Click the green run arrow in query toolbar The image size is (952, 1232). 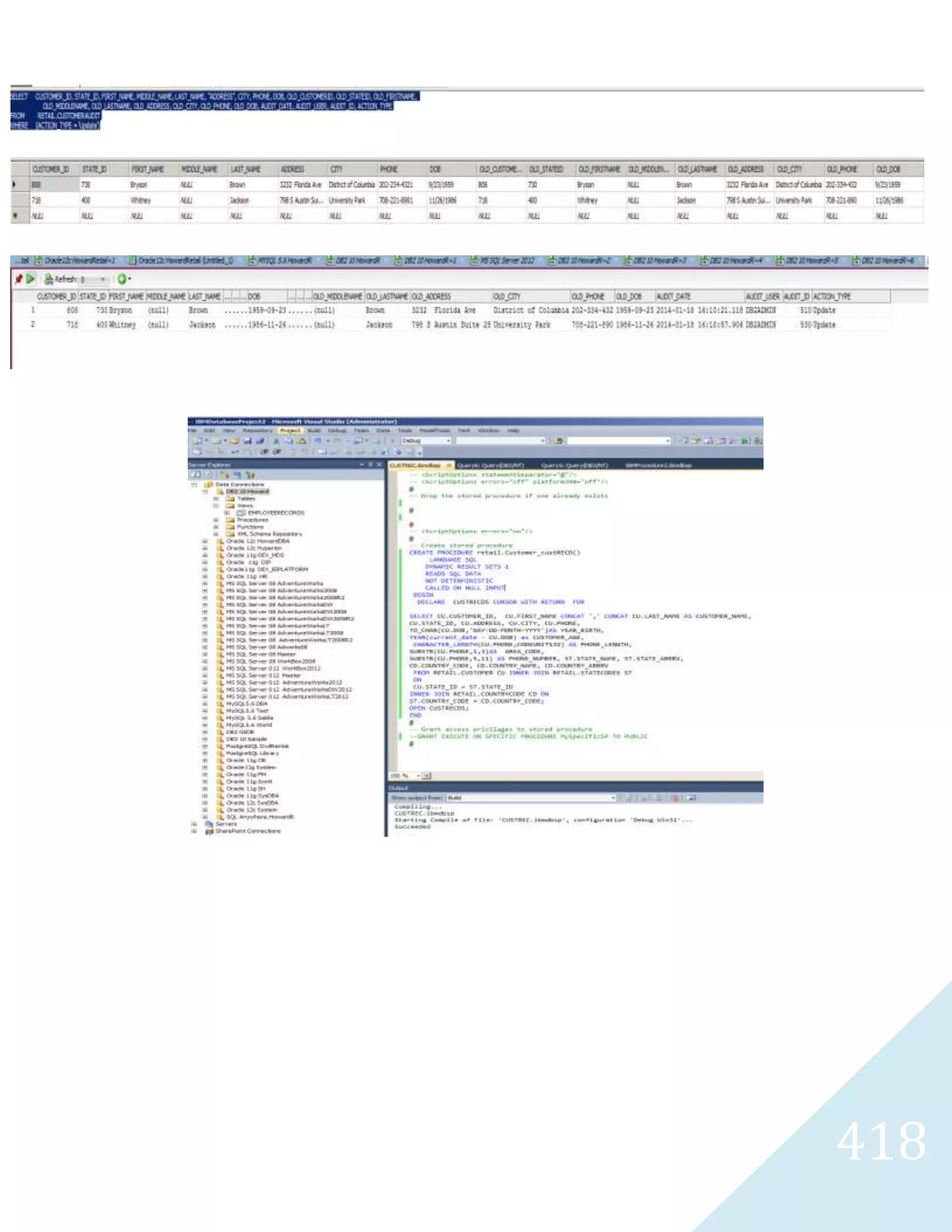(31, 278)
